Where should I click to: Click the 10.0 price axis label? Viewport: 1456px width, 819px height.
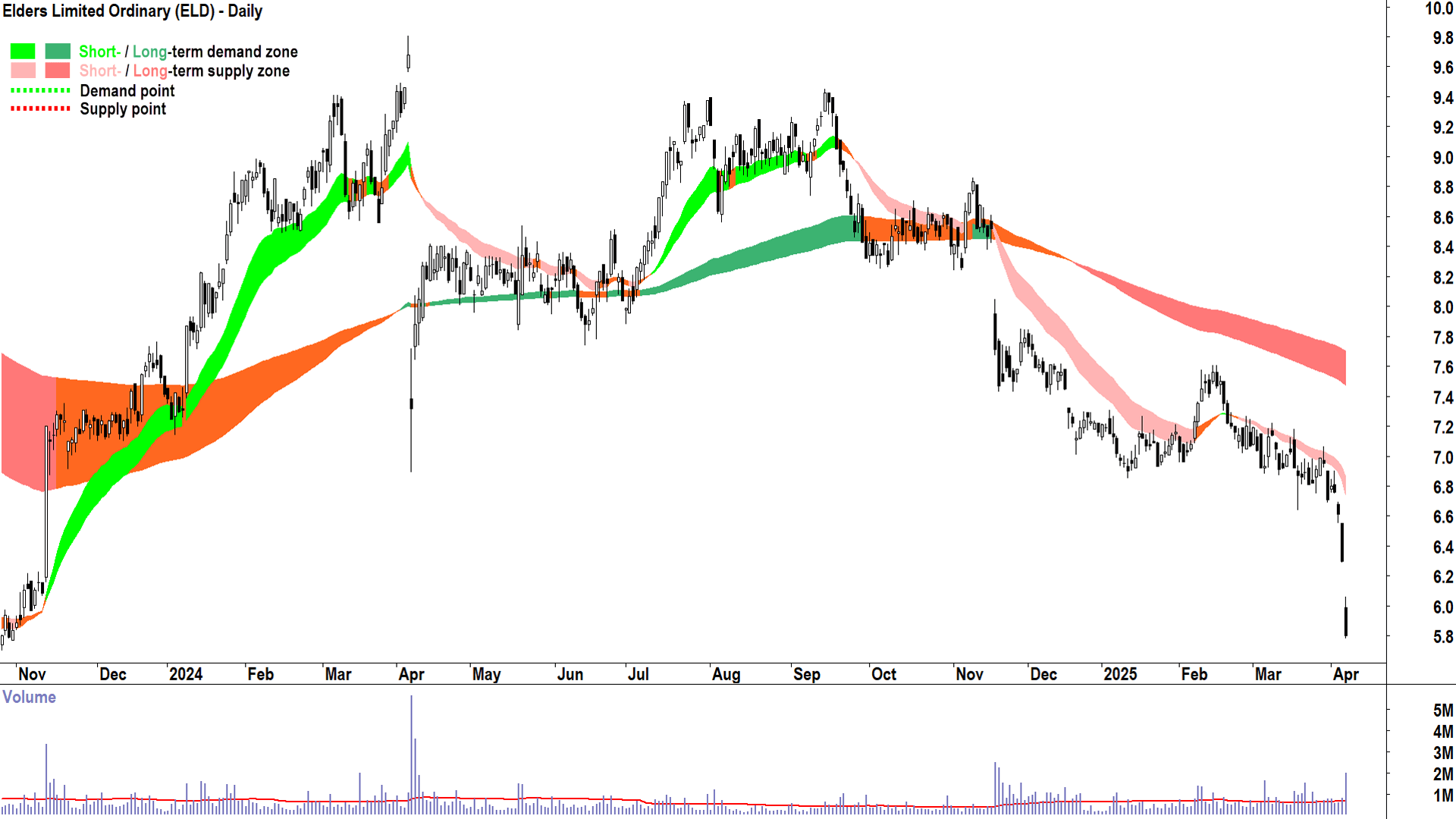click(1439, 8)
